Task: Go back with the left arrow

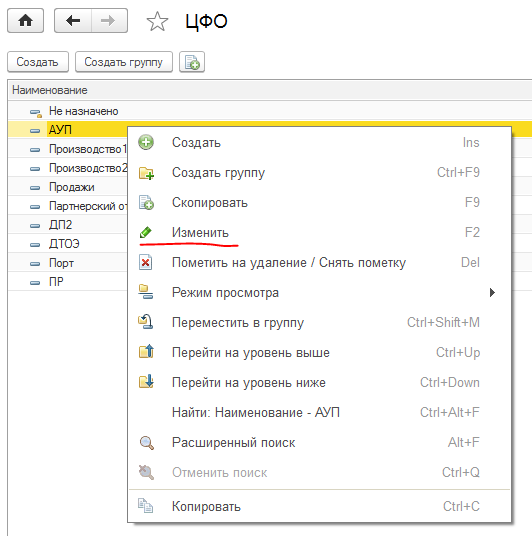Action: click(73, 21)
